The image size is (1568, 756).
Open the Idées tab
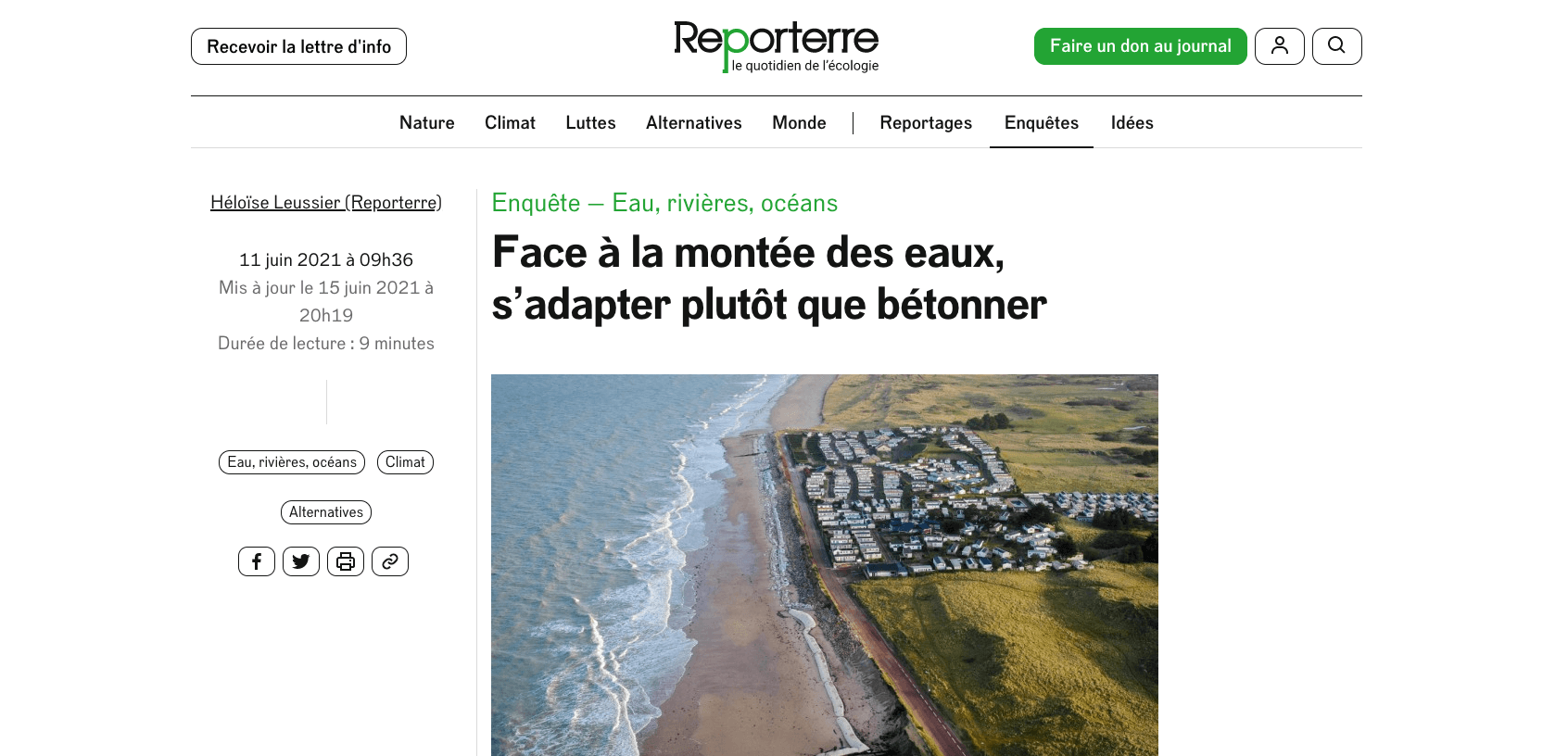point(1132,122)
